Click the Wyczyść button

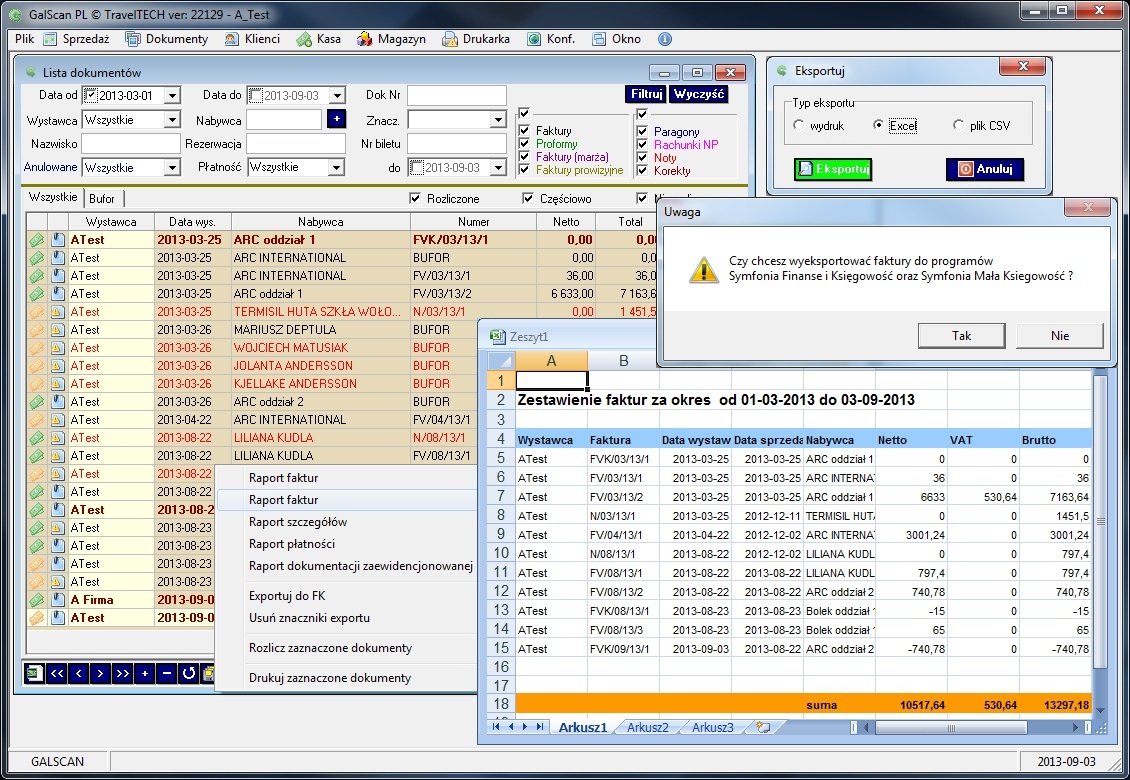[699, 94]
